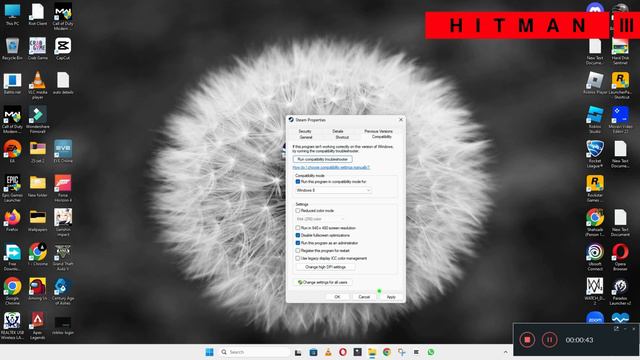Show hidden system tray icons chevron
This screenshot has width=640, height=360.
click(x=505, y=352)
